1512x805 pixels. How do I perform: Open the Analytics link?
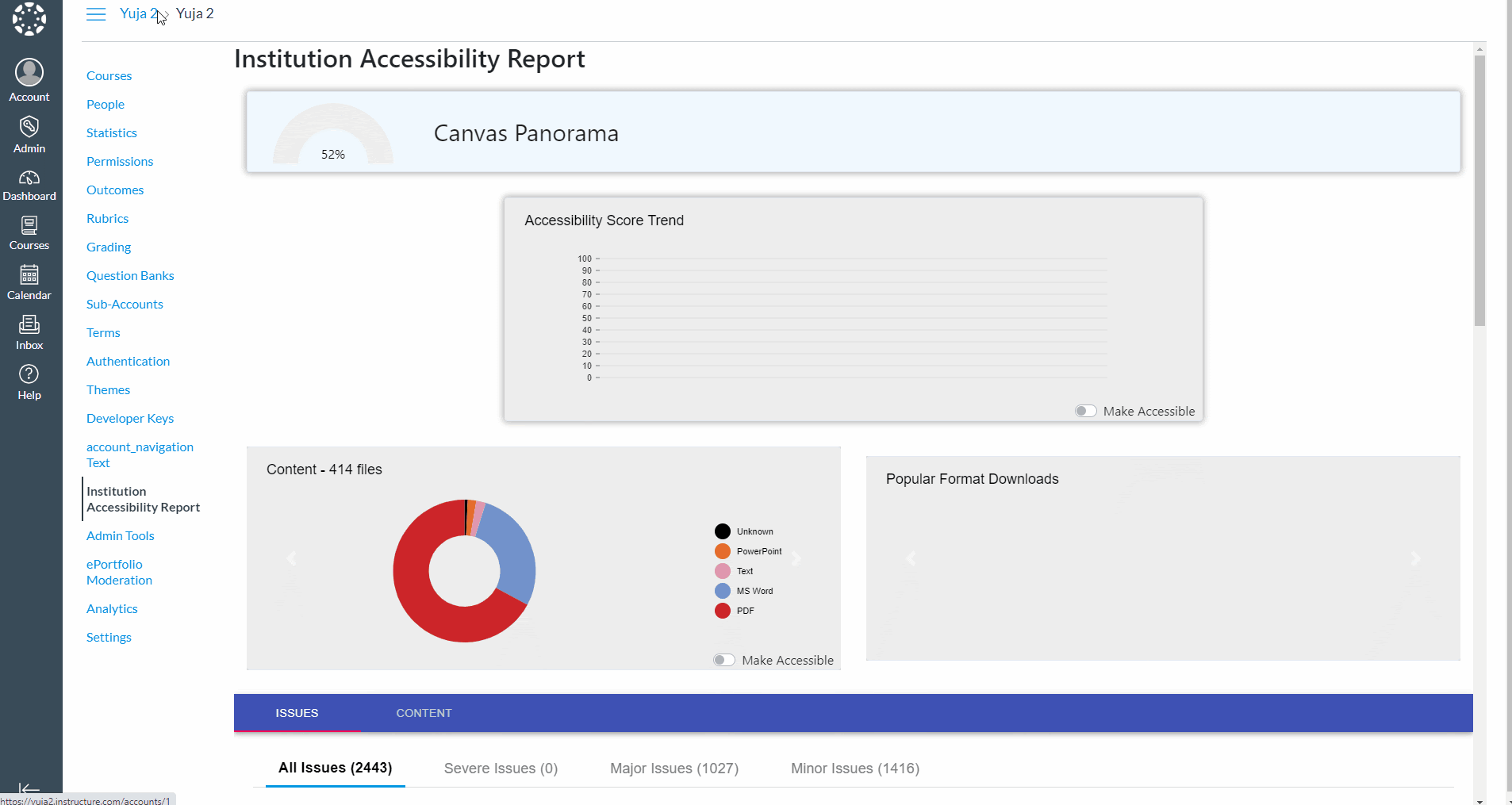[112, 609]
